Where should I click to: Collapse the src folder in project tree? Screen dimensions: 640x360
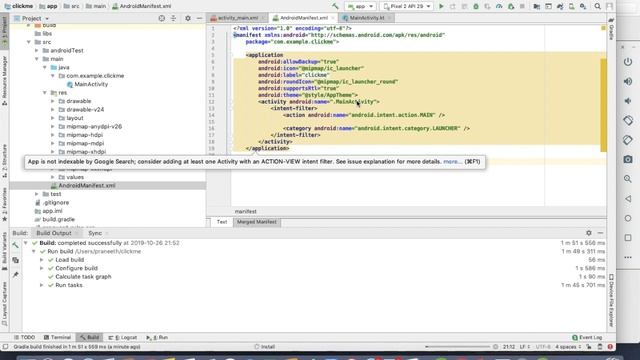click(x=29, y=42)
